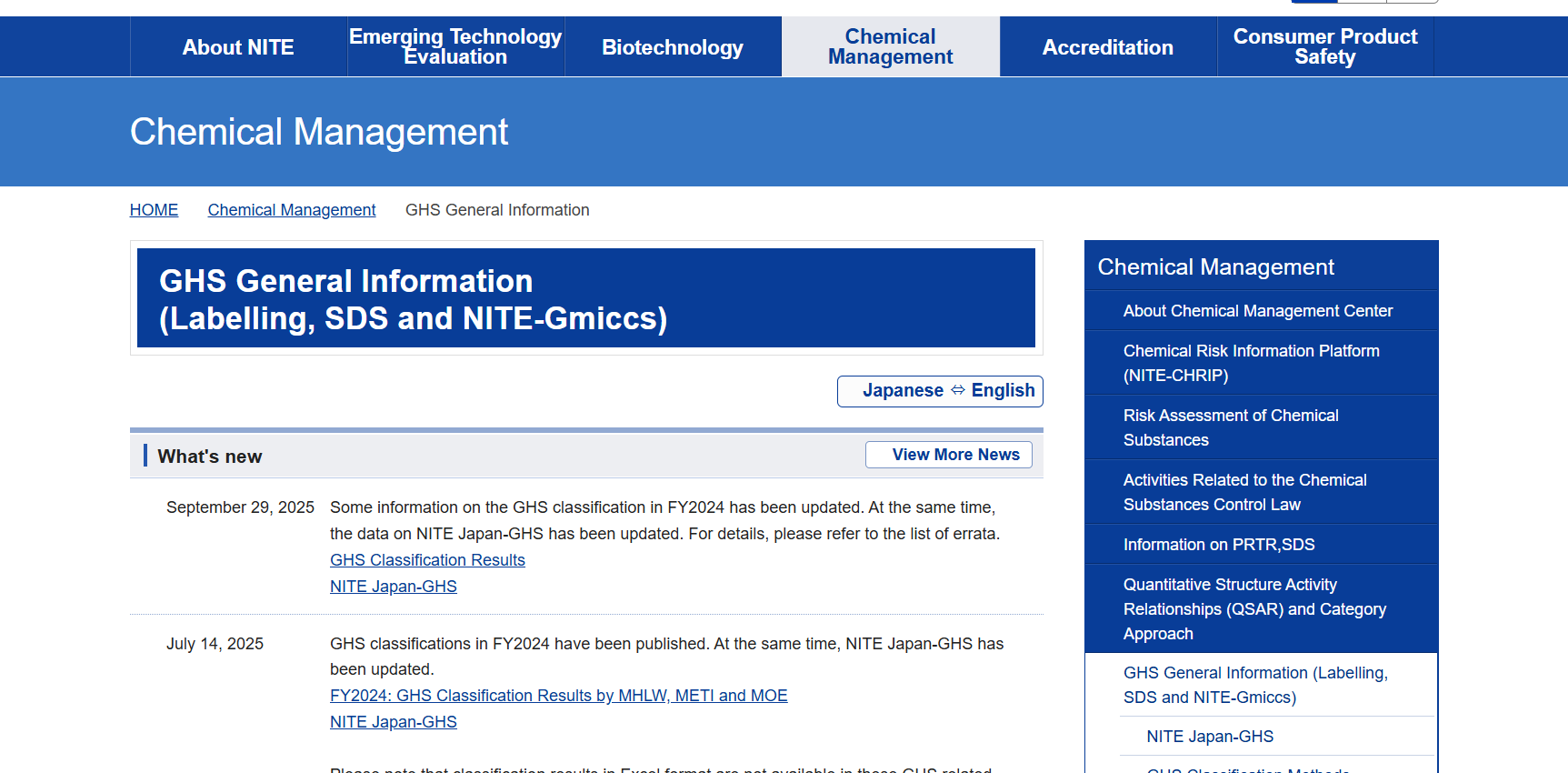Switch to the Accreditation tab
The width and height of the screenshot is (1568, 773).
1107,47
